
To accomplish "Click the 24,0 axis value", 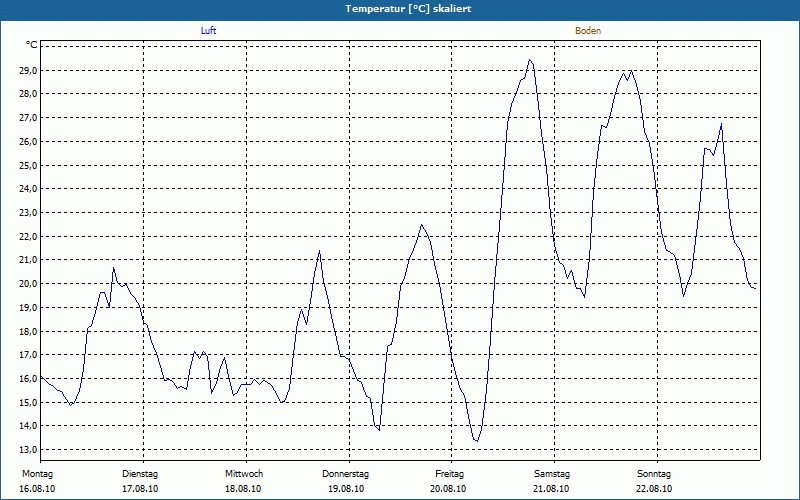I will click(x=28, y=189).
